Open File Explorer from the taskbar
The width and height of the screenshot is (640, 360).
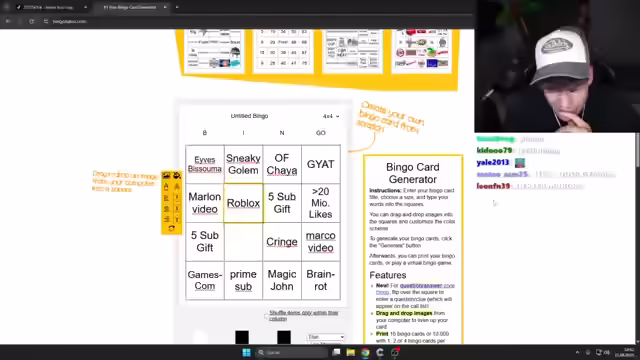tap(351, 352)
